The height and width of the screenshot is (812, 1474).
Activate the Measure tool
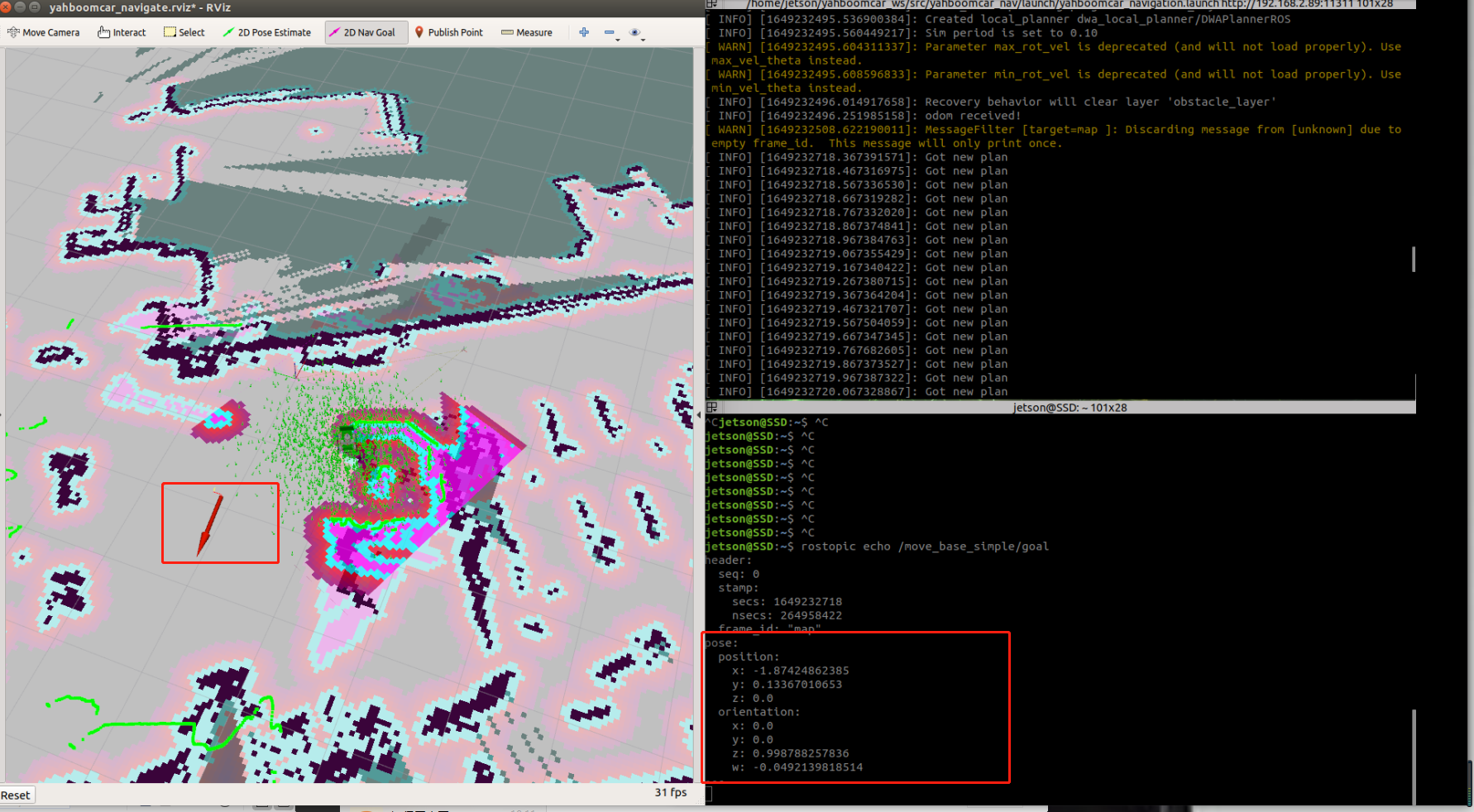coord(527,32)
